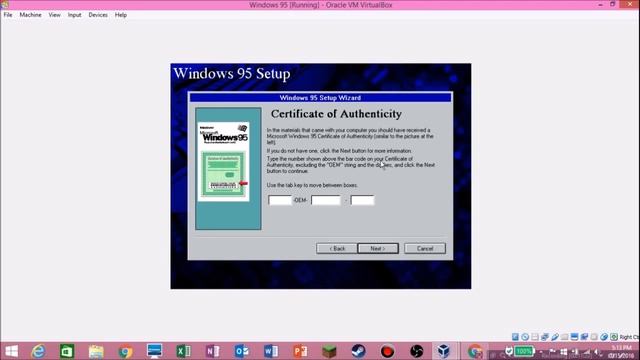Open the File menu in VirtualBox

8,15
